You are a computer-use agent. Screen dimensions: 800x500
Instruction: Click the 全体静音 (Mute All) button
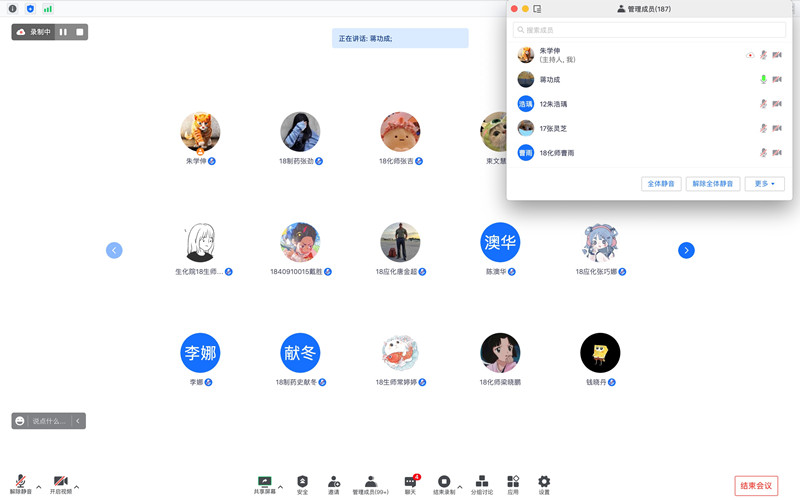pos(661,184)
